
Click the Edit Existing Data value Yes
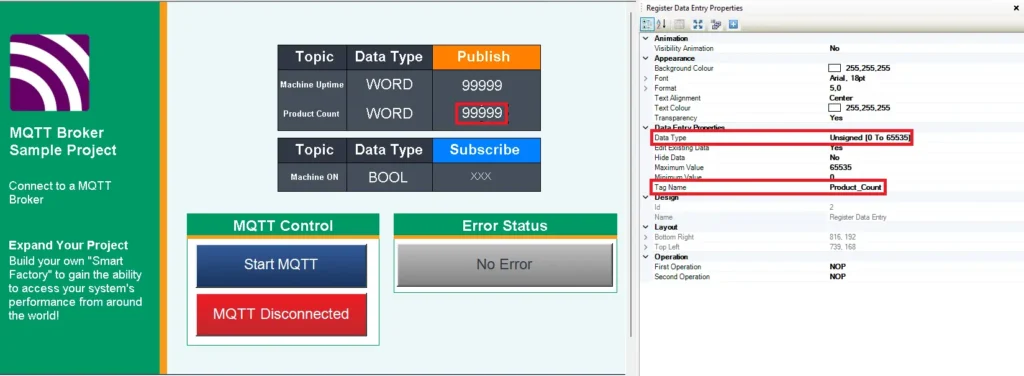(835, 148)
